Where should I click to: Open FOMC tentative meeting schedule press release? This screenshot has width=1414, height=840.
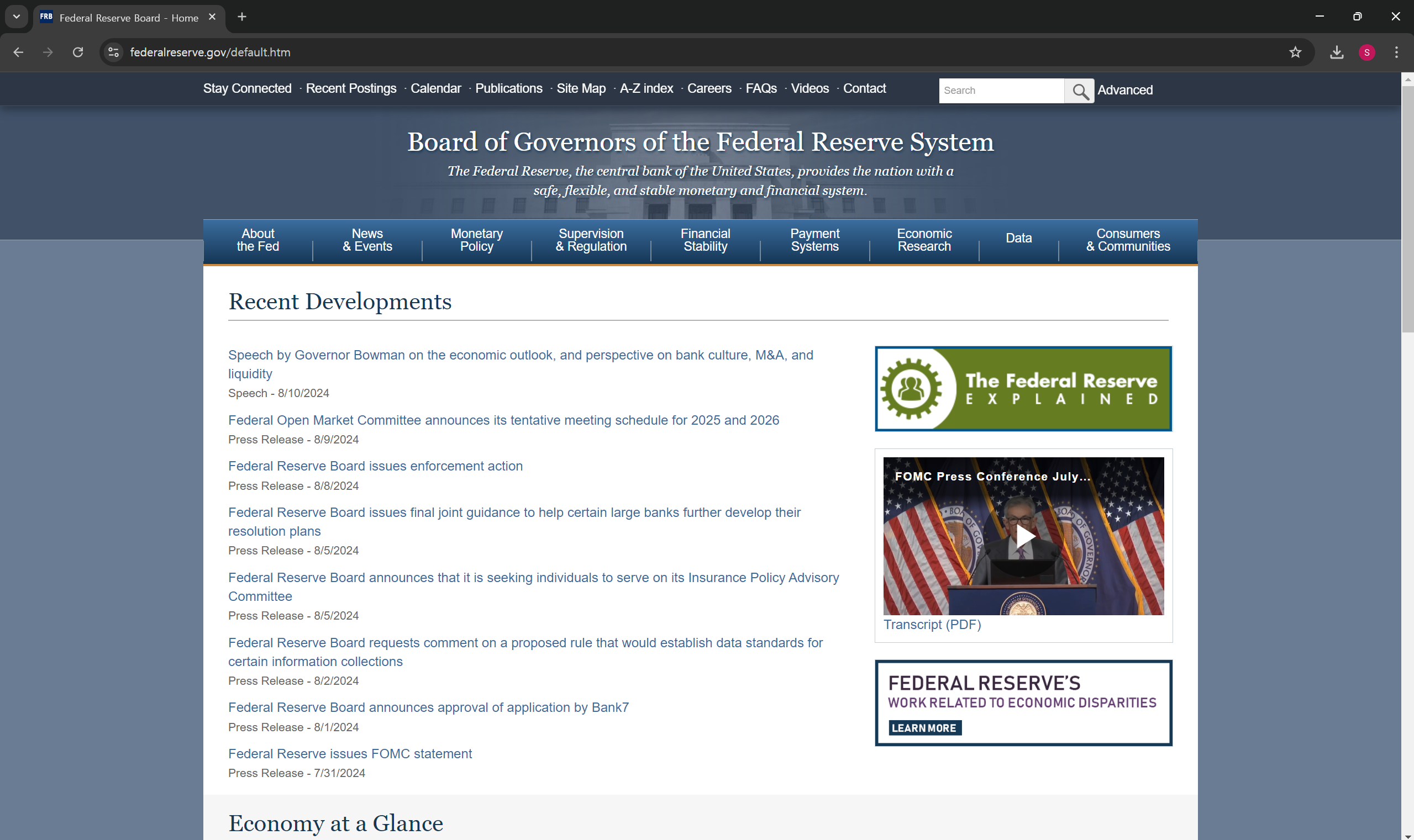click(503, 420)
